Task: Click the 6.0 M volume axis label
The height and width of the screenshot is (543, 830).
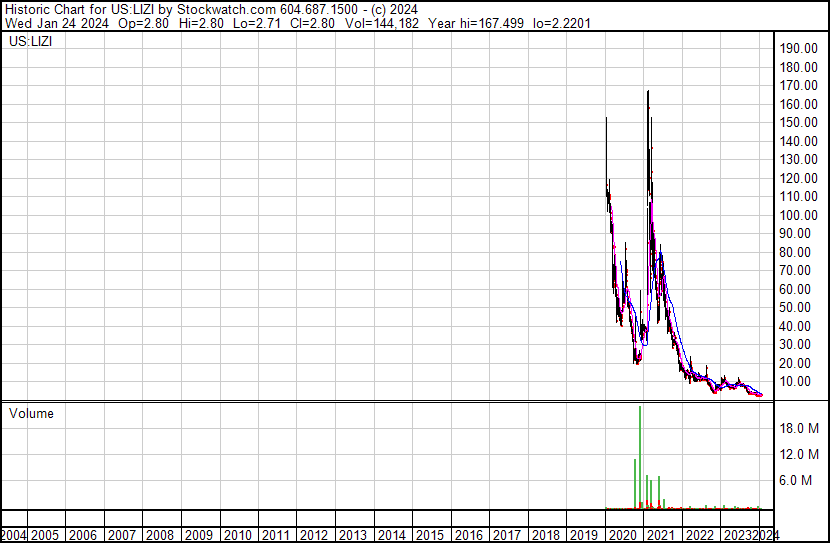Action: 801,481
